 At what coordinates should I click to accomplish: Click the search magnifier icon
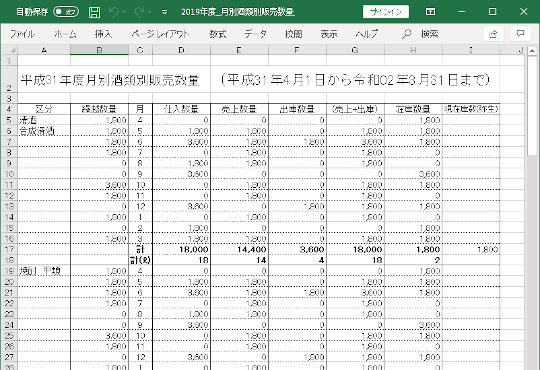(407, 34)
